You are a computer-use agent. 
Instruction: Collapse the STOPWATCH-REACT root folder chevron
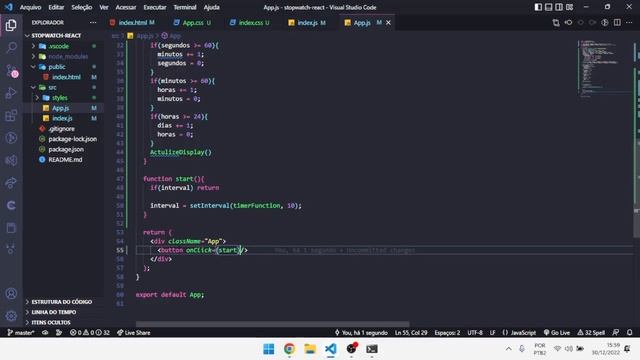(x=27, y=36)
